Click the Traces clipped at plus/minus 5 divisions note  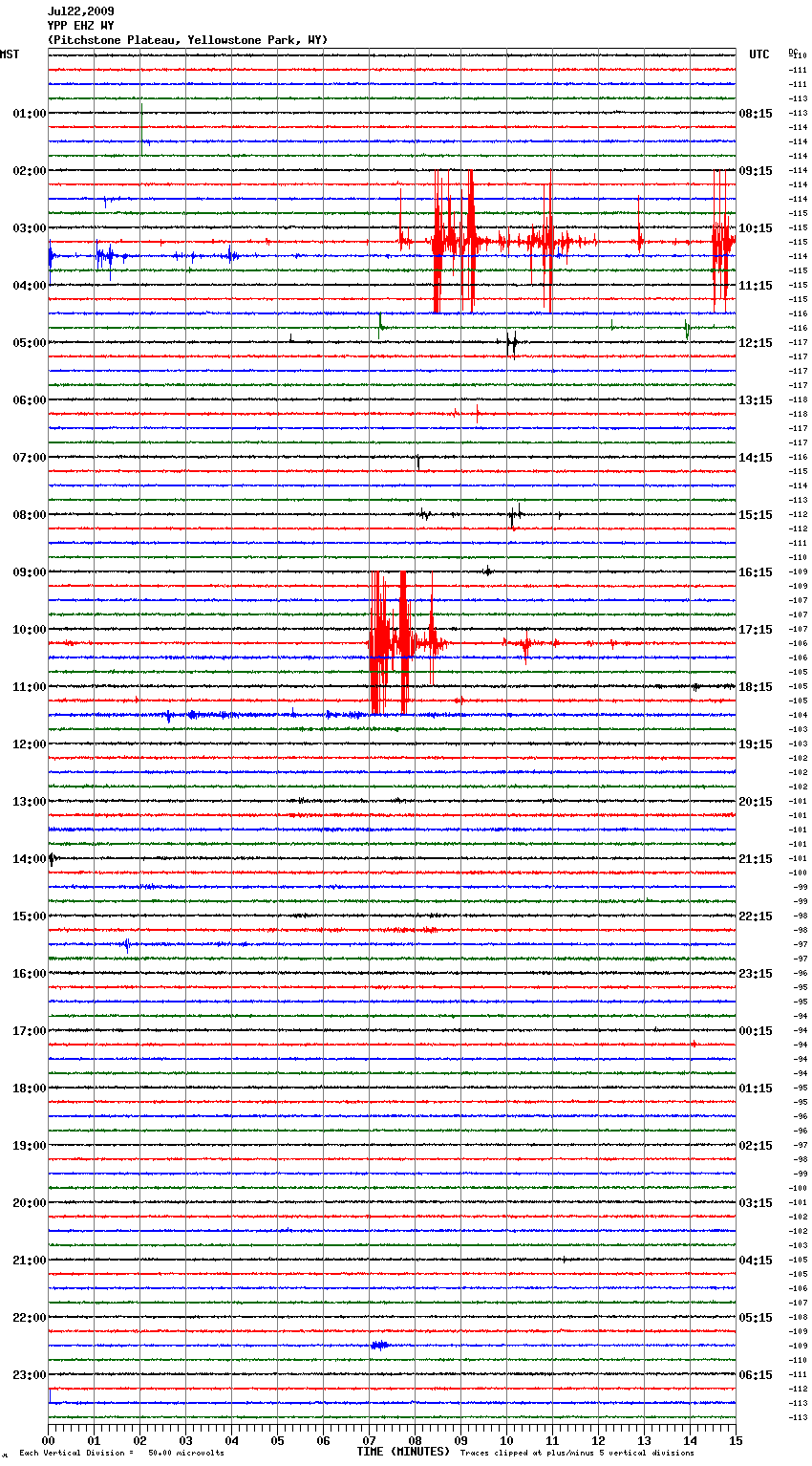(577, 1454)
